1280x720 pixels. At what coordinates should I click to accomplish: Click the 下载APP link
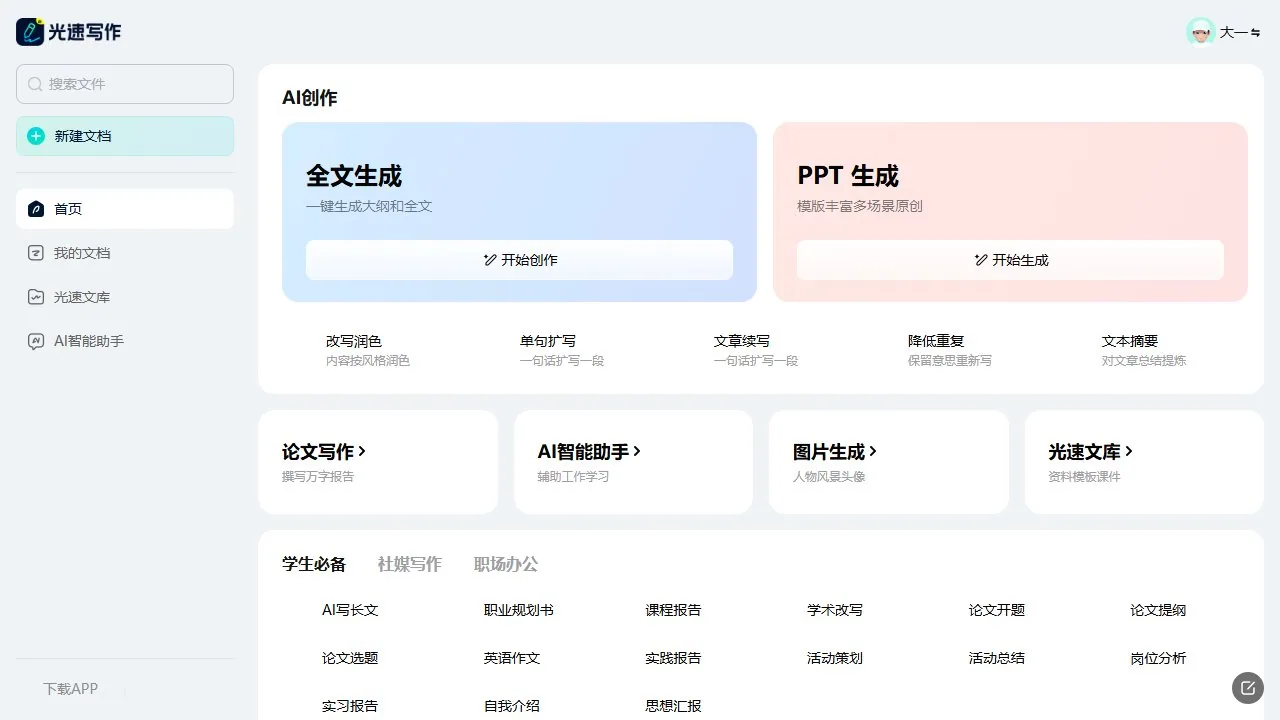(x=70, y=689)
